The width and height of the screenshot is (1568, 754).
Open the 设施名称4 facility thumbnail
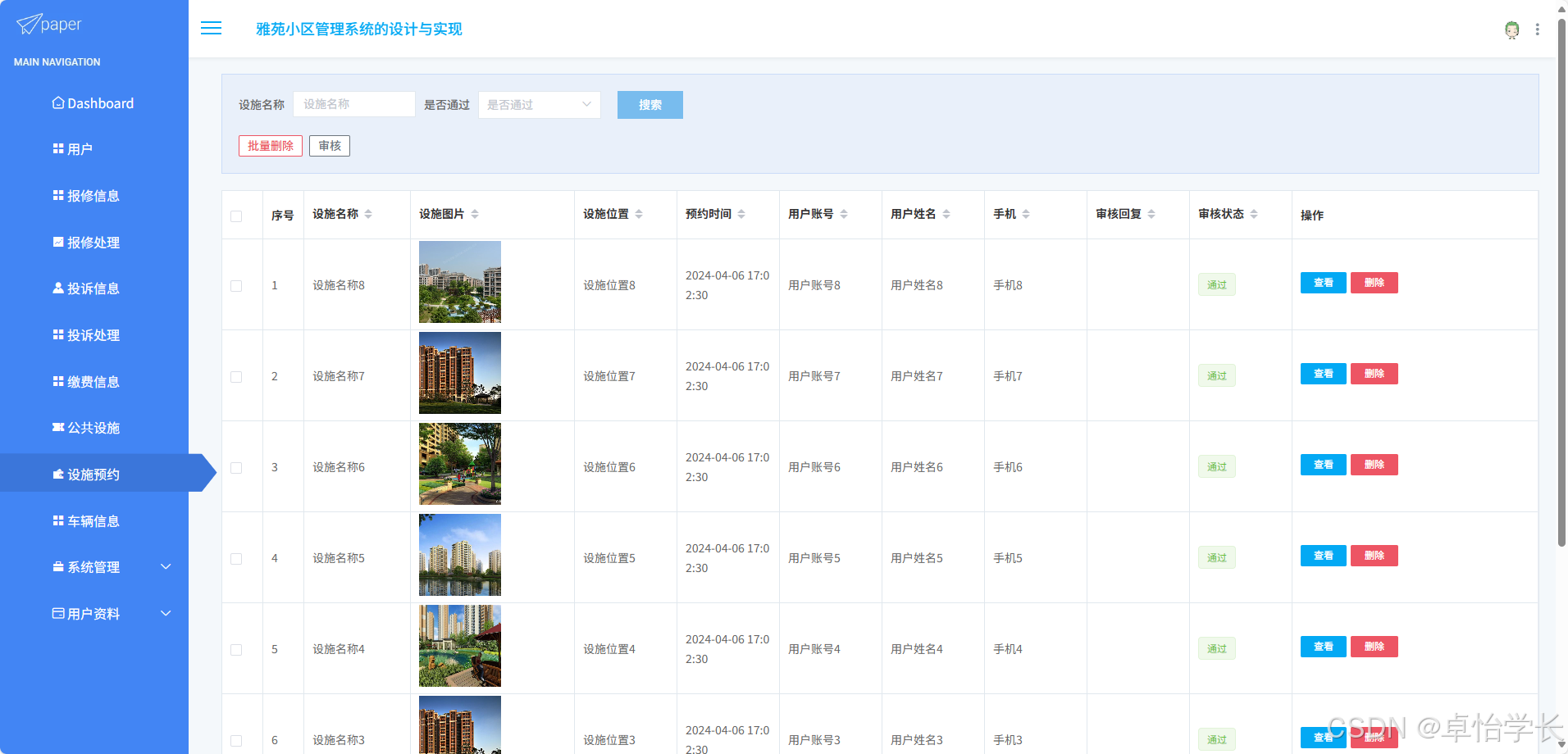click(460, 646)
